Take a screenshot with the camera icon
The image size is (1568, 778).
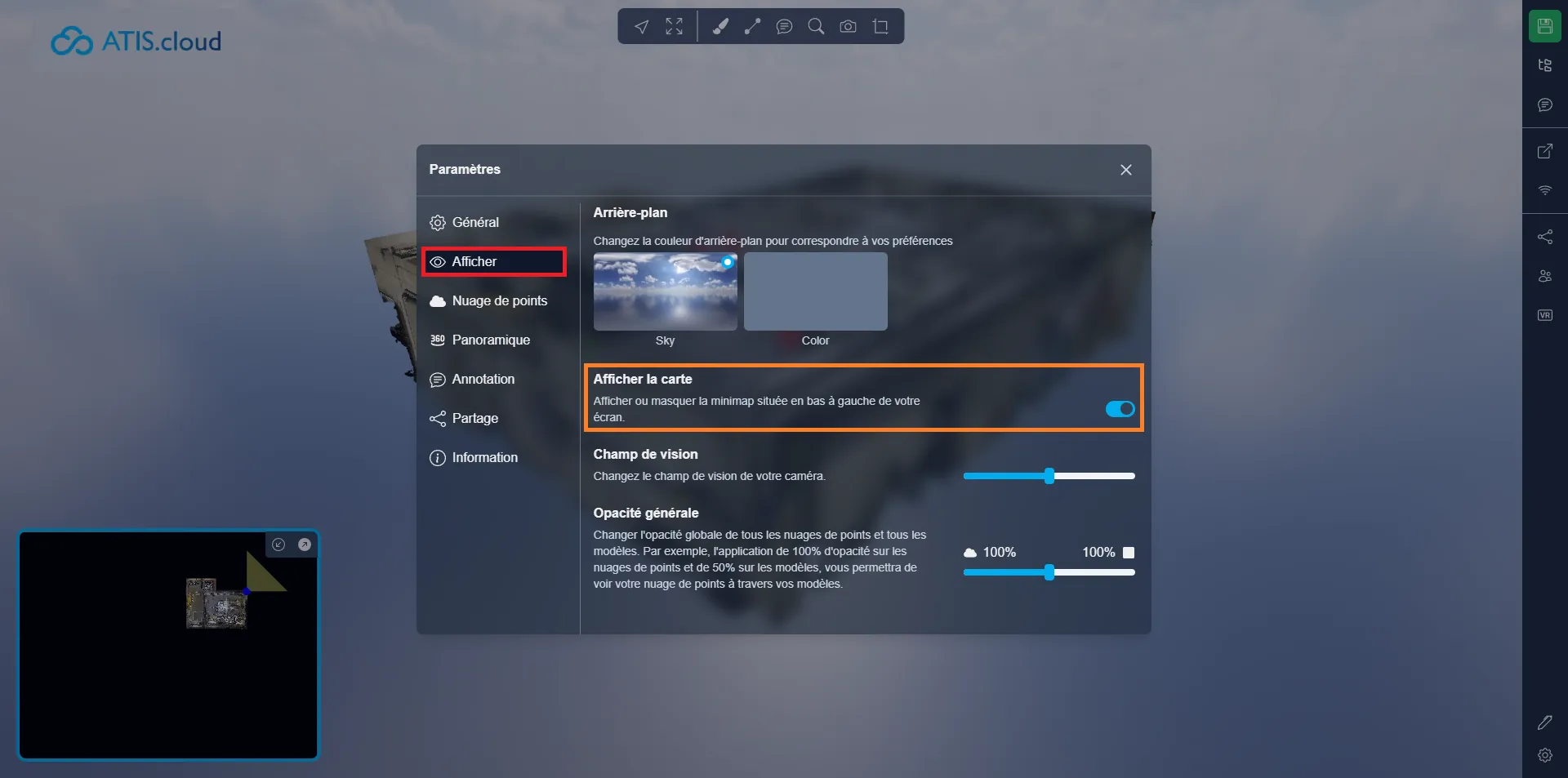pos(848,27)
